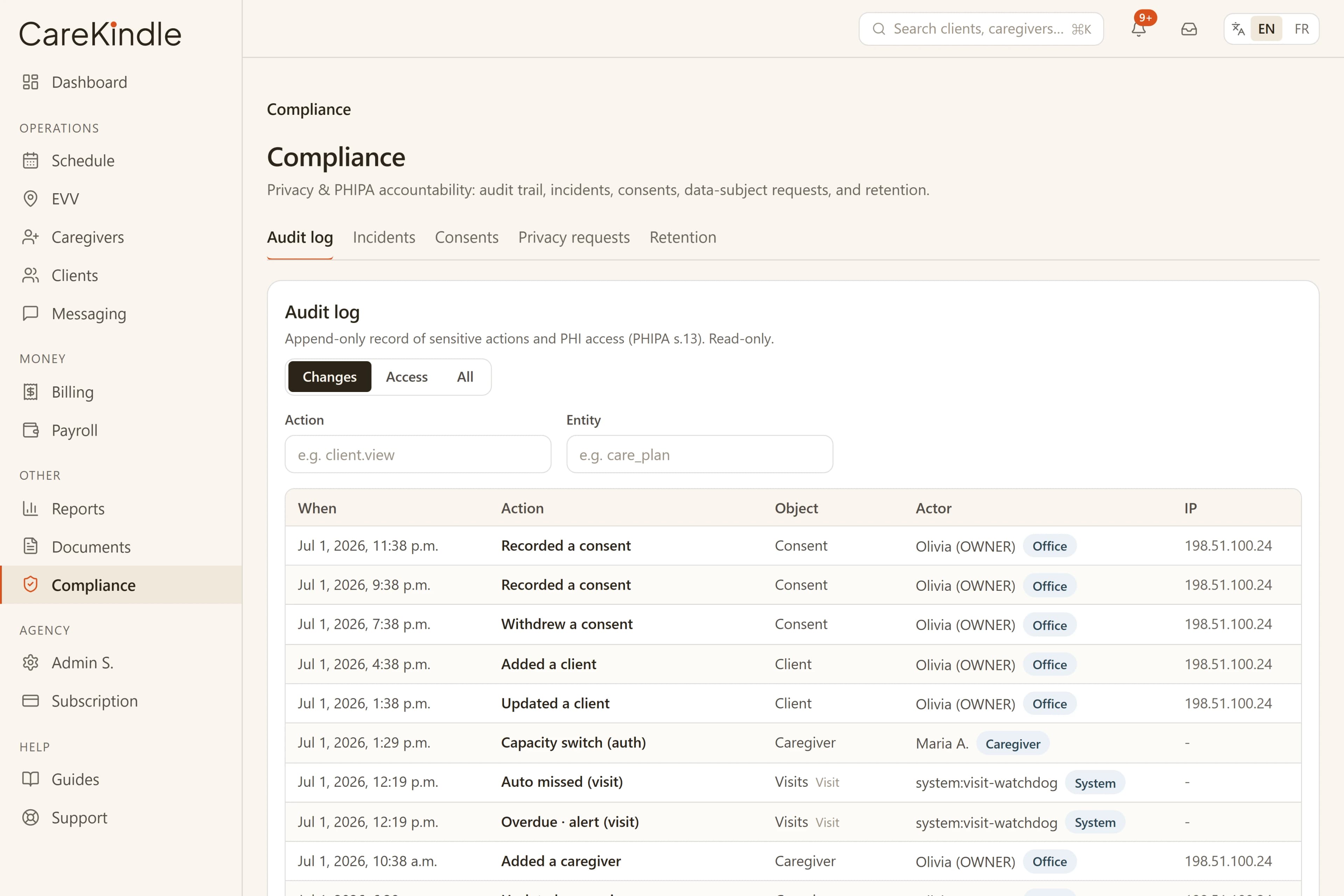This screenshot has width=1344, height=896.
Task: Click the Billing receipt icon
Action: coord(30,392)
